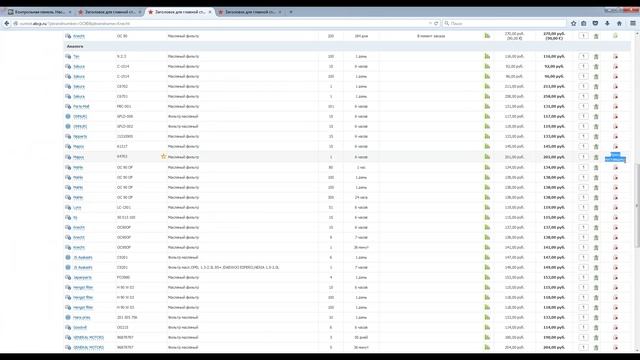The height and width of the screenshot is (360, 640).
Task: Open a new tab with the plus button
Action: pyautogui.click(x=291, y=12)
